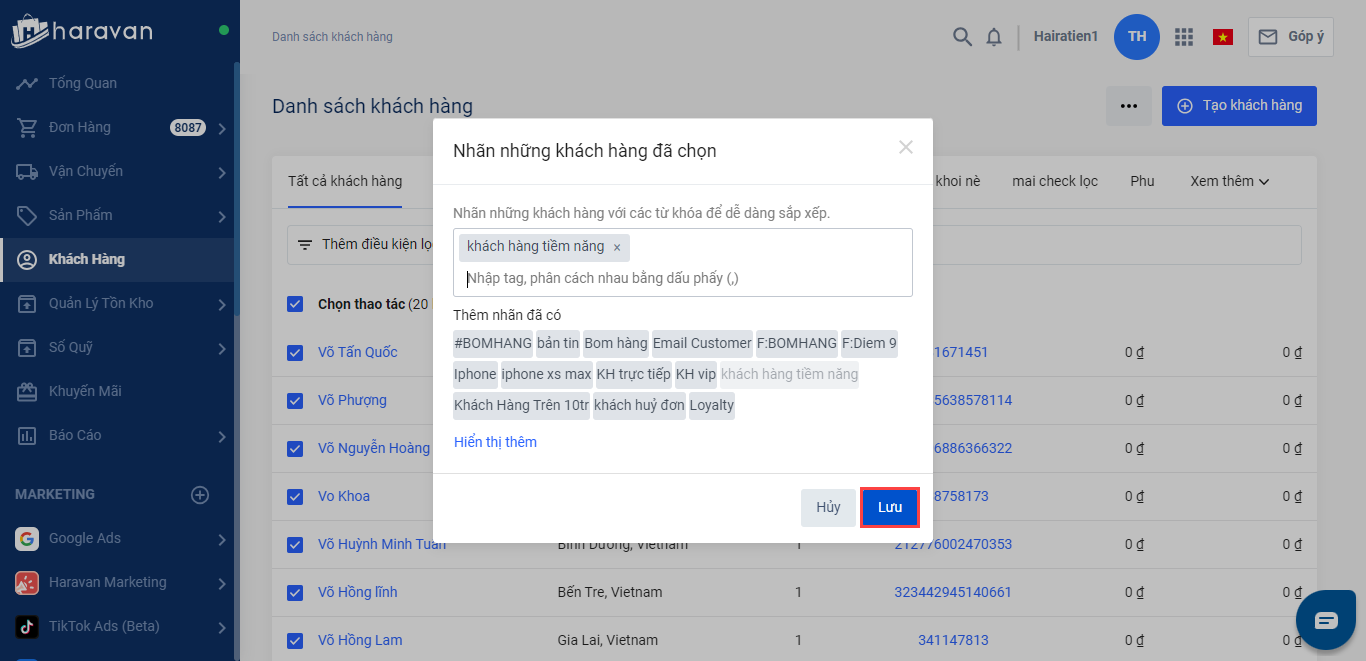1366x661 pixels.
Task: Open the apps grid menu
Action: point(1184,37)
